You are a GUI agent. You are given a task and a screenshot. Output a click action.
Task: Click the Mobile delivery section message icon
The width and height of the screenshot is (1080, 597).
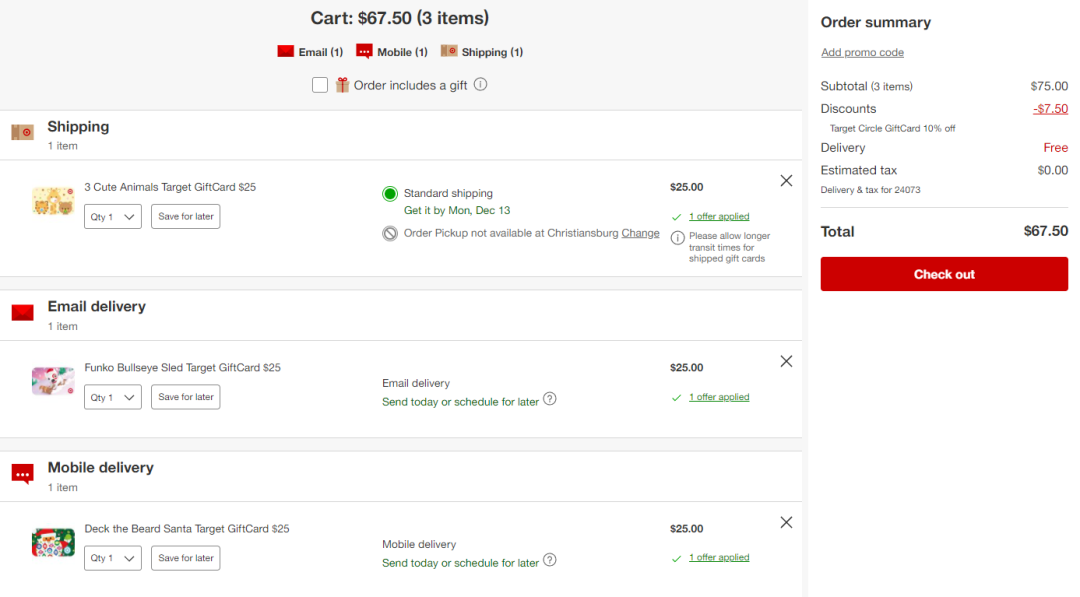click(x=23, y=474)
